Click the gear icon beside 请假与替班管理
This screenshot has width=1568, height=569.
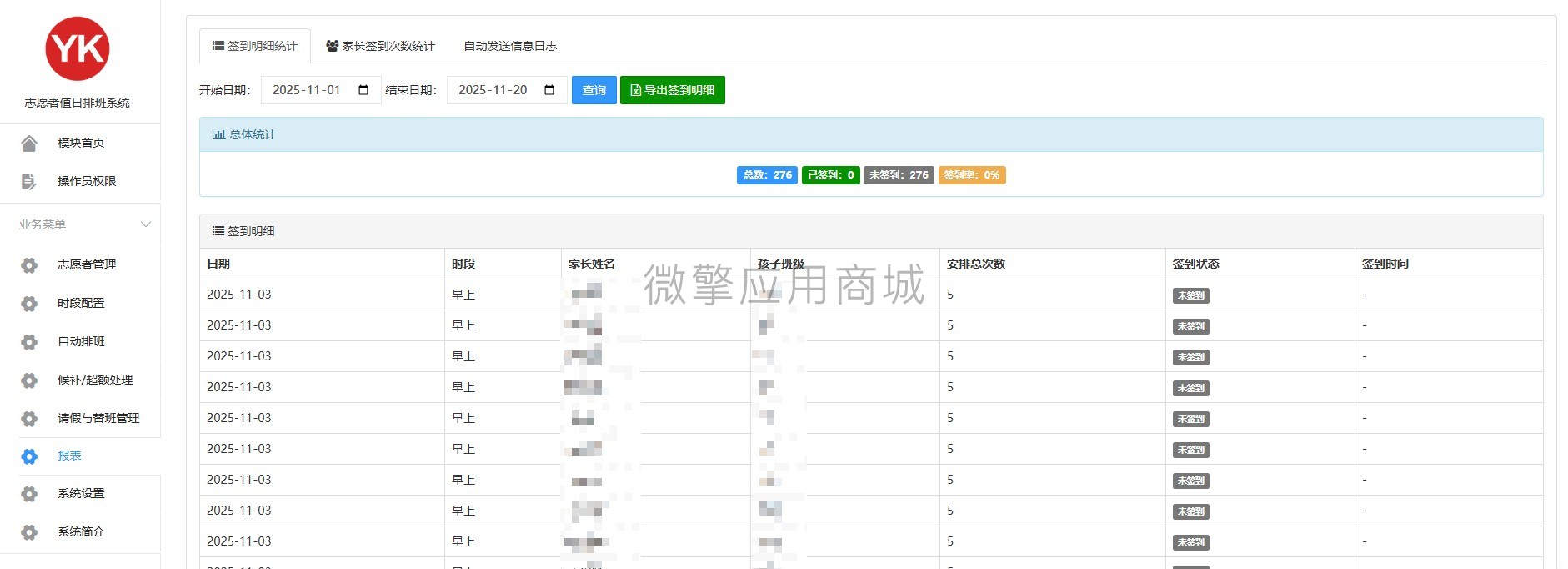(29, 419)
